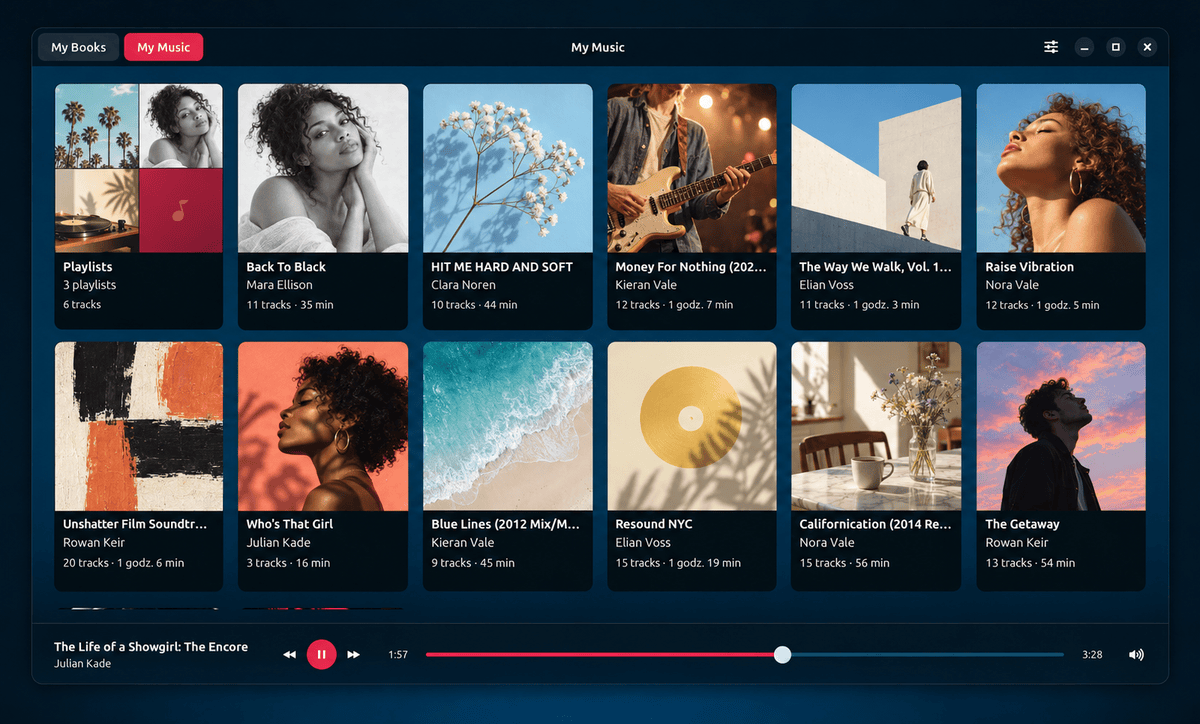
Task: Click '10 tracks · 44 min' text
Action: pos(474,305)
